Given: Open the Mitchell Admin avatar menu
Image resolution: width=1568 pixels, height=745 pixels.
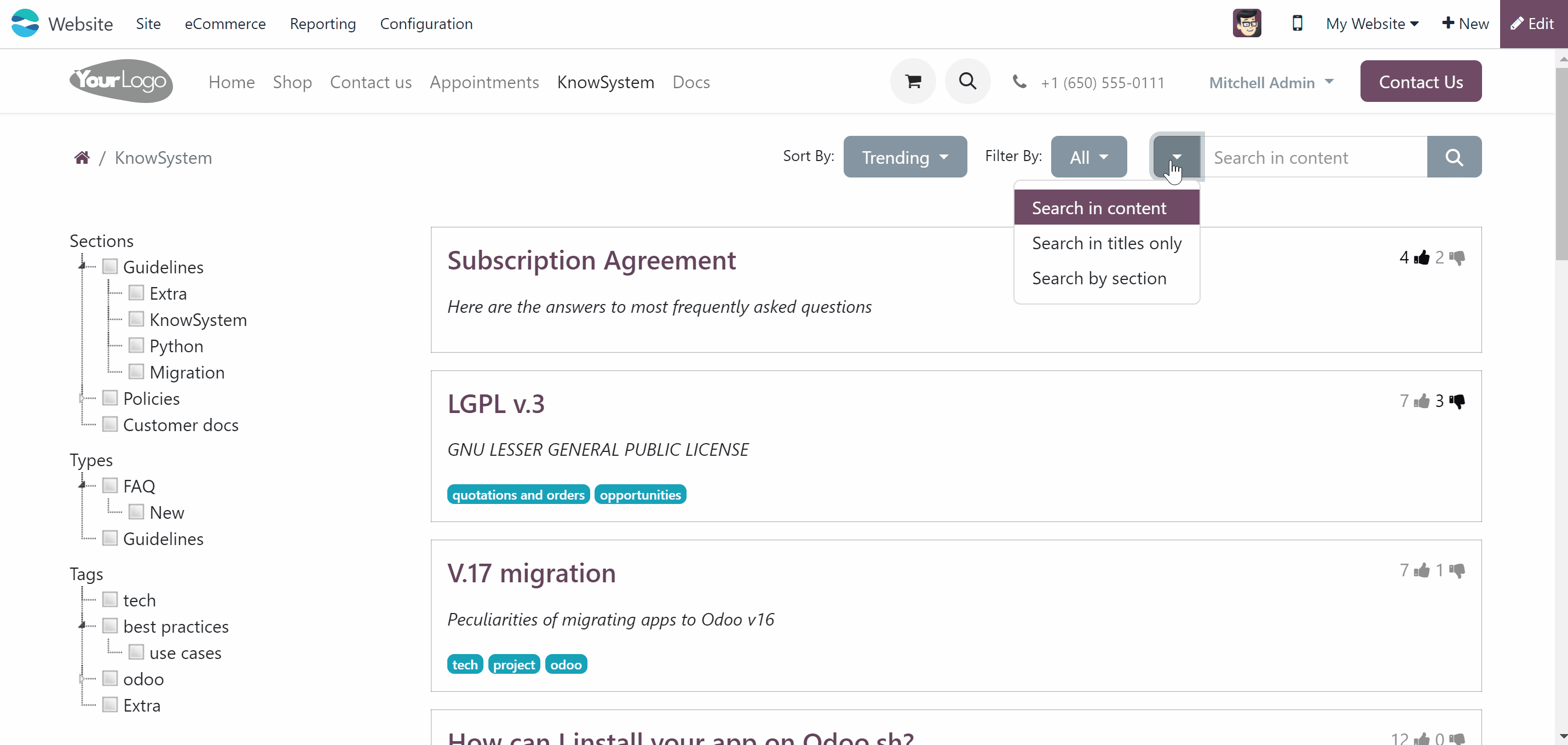Looking at the screenshot, I should click(1247, 23).
